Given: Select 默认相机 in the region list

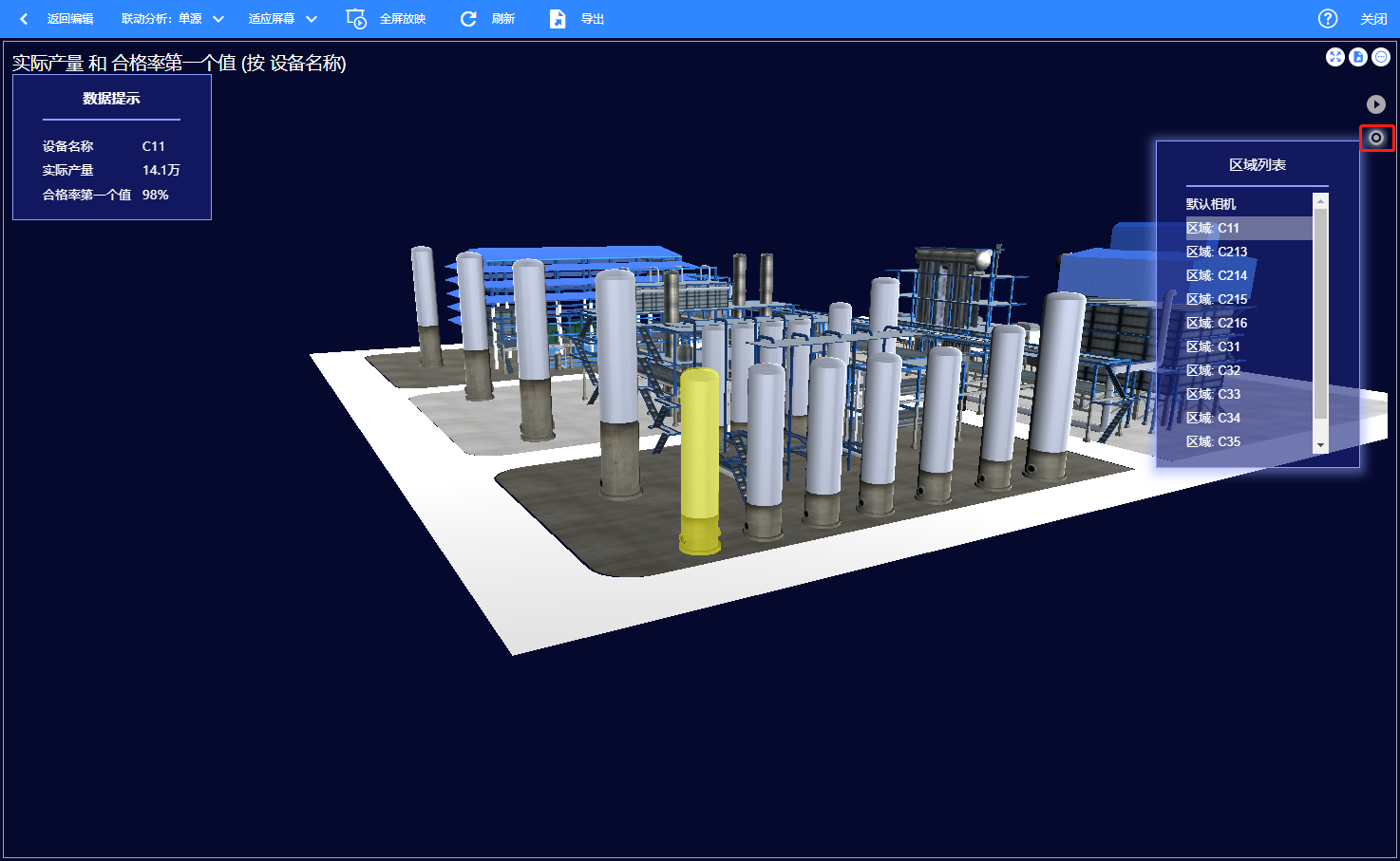Looking at the screenshot, I should [1211, 204].
